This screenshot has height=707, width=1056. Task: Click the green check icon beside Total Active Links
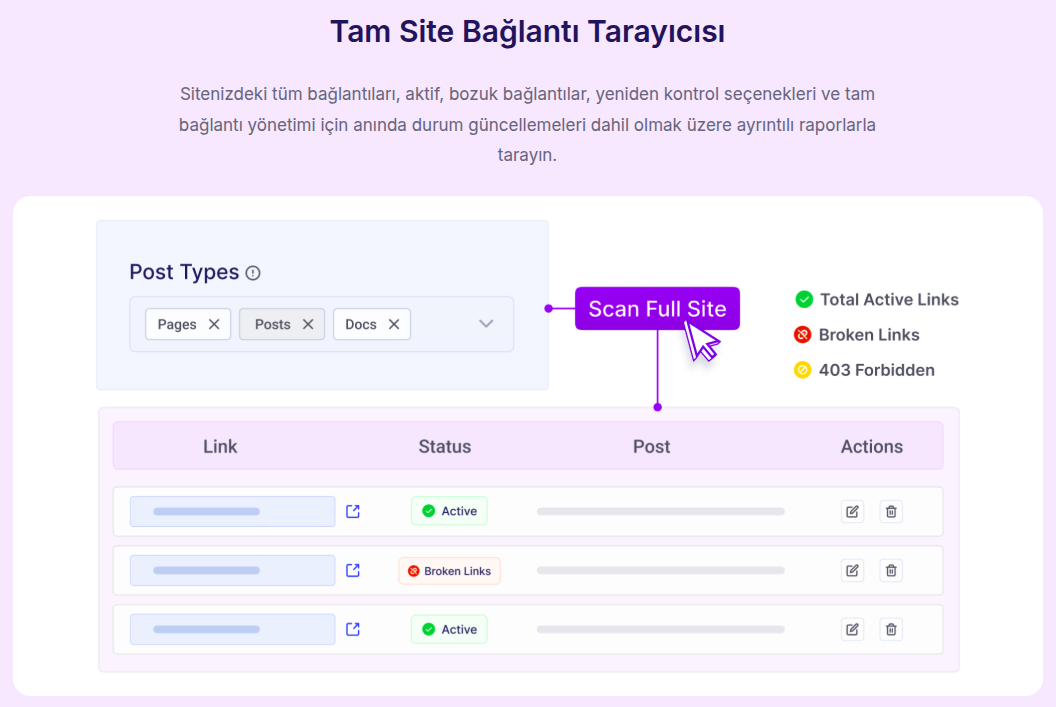(x=803, y=299)
